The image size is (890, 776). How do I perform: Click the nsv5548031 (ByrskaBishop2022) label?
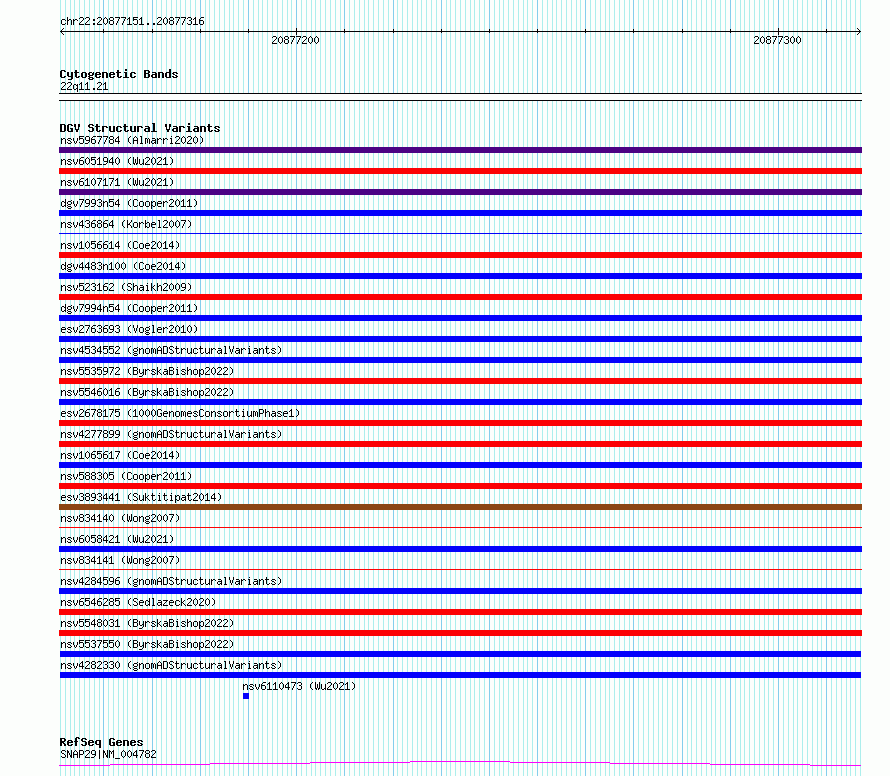point(147,623)
